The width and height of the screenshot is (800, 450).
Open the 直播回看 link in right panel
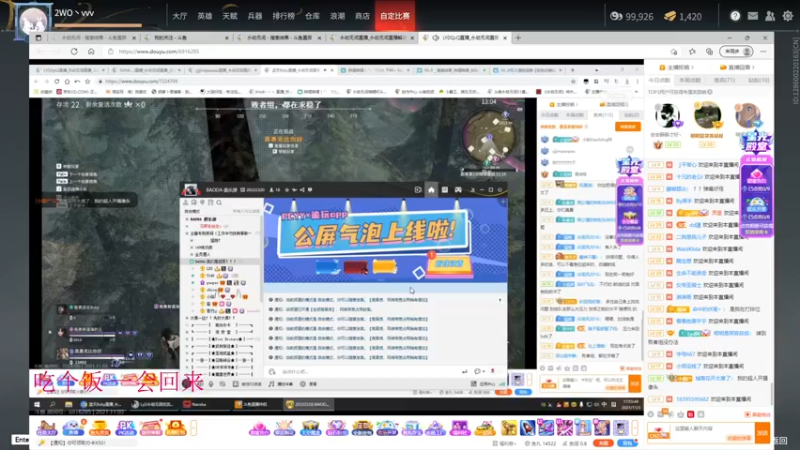(x=737, y=67)
